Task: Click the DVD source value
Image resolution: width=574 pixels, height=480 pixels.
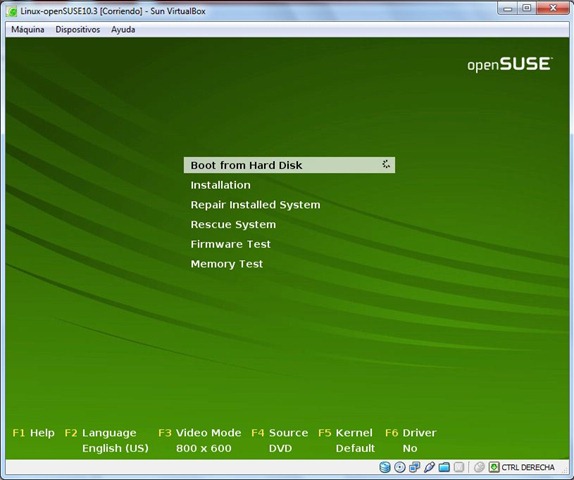Action: pos(280,449)
